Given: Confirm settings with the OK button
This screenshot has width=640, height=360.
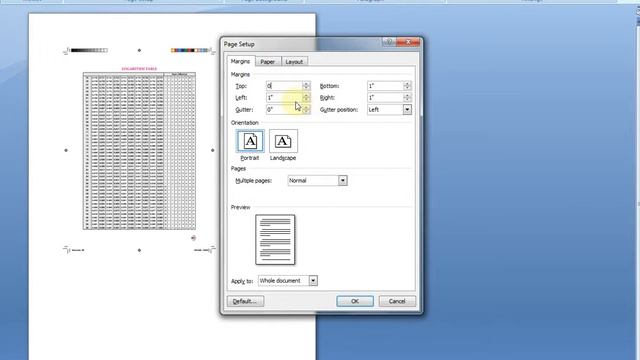Looking at the screenshot, I should pos(355,301).
